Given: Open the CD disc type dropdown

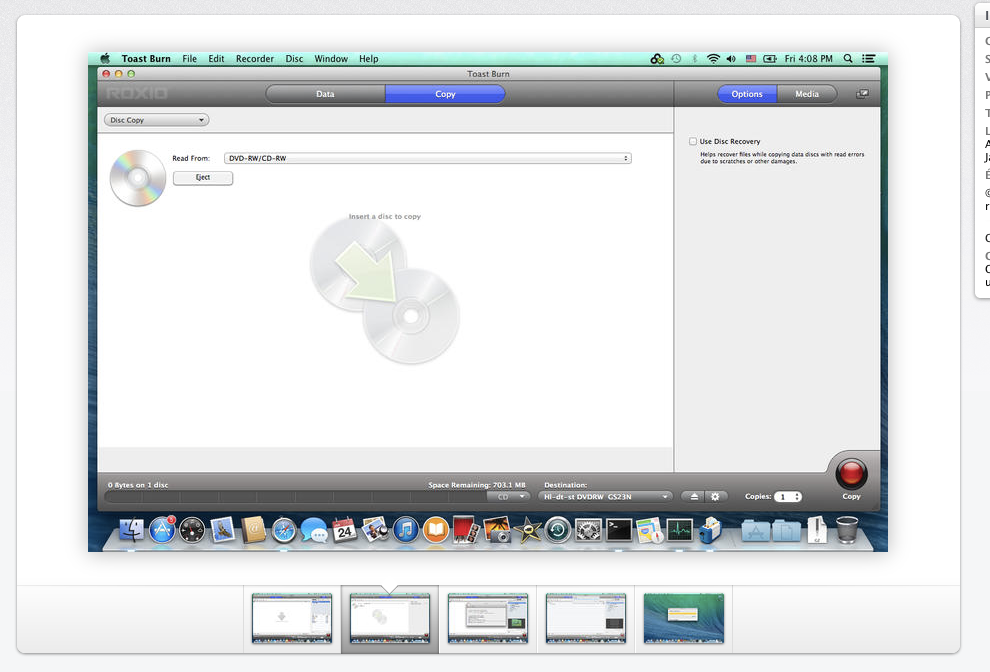Looking at the screenshot, I should click(508, 497).
